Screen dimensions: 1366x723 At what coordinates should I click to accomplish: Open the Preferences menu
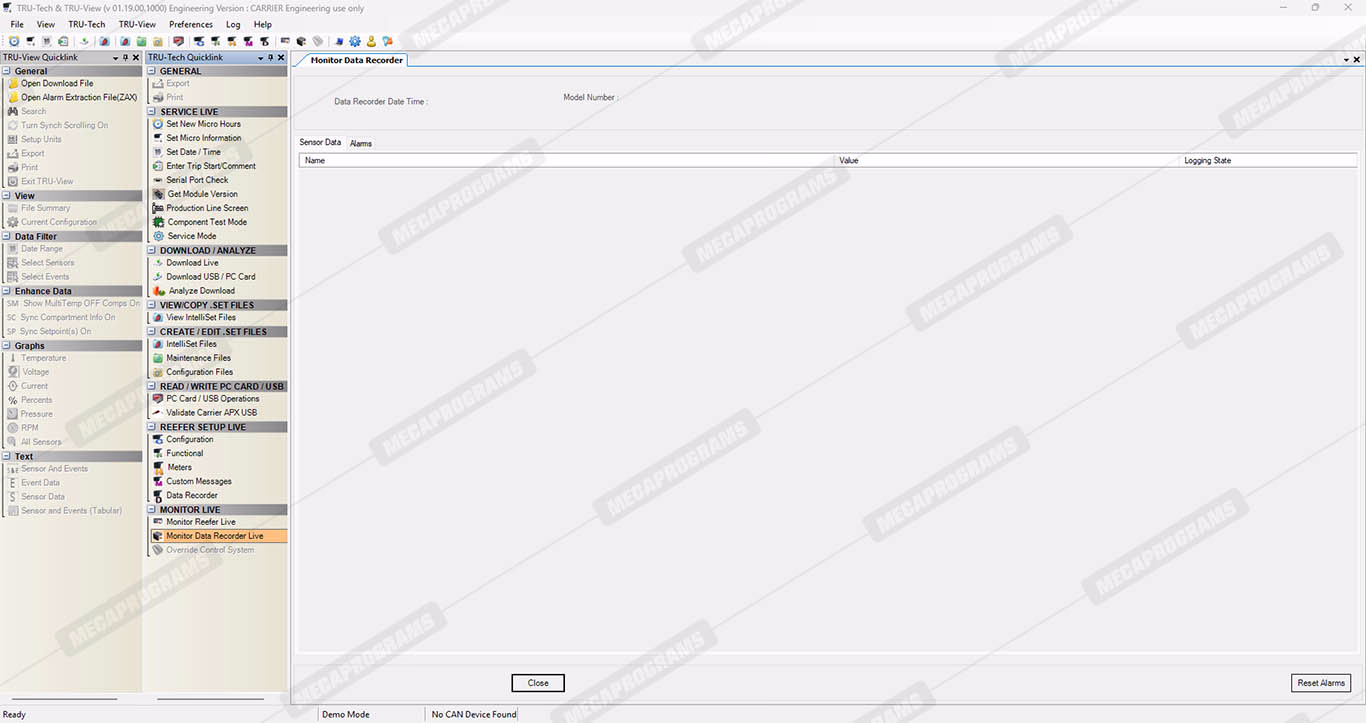190,24
